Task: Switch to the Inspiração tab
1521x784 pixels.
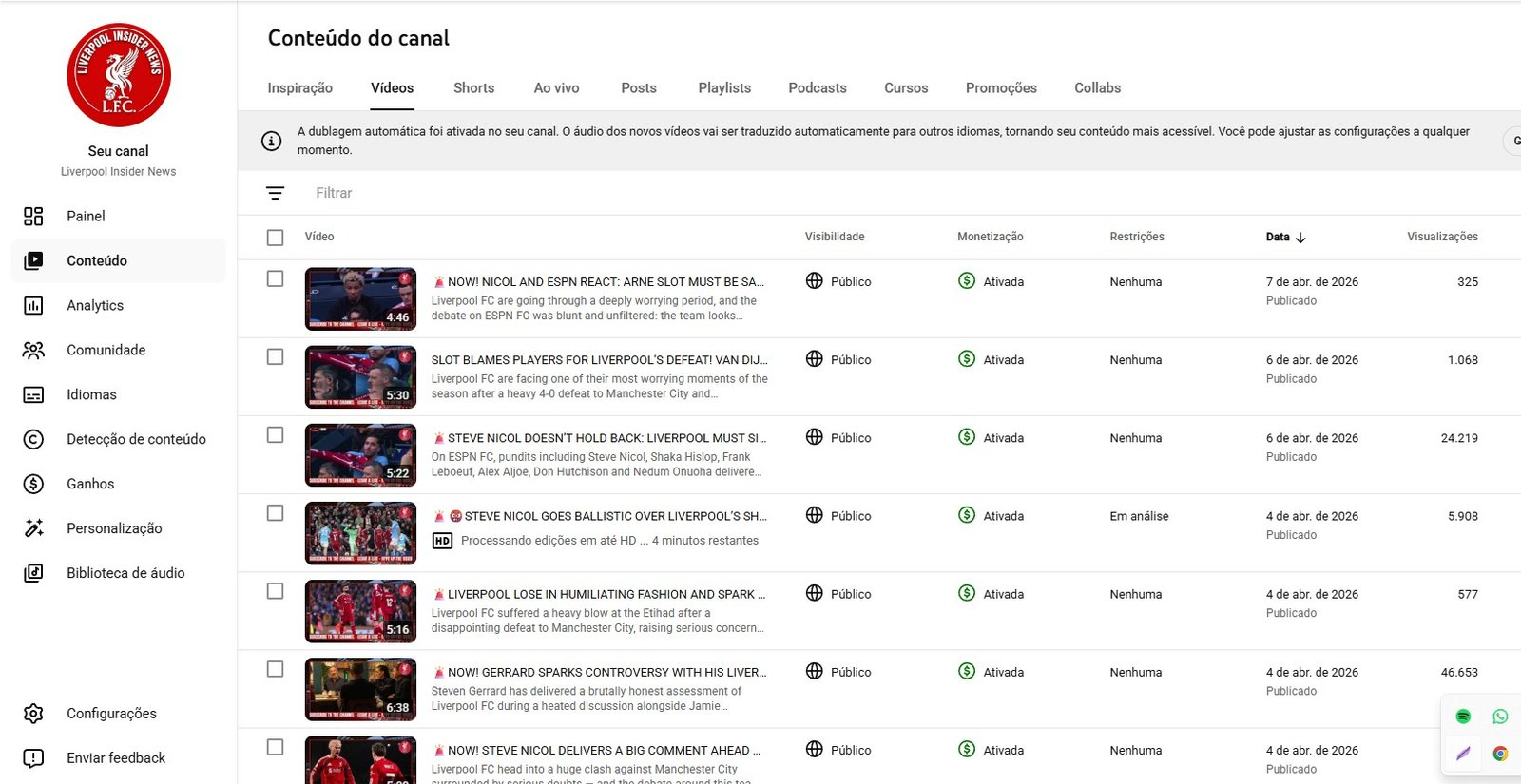Action: click(300, 88)
